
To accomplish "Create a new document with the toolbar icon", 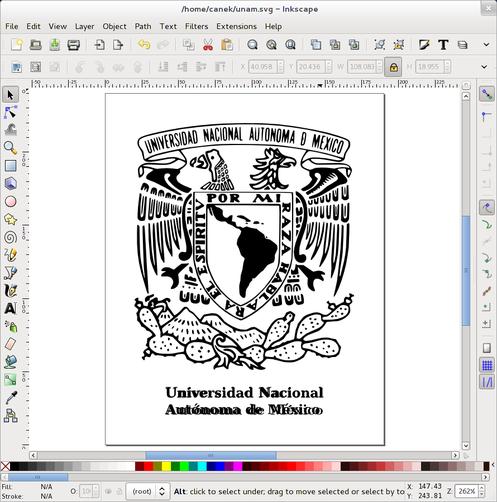I will click(17, 44).
